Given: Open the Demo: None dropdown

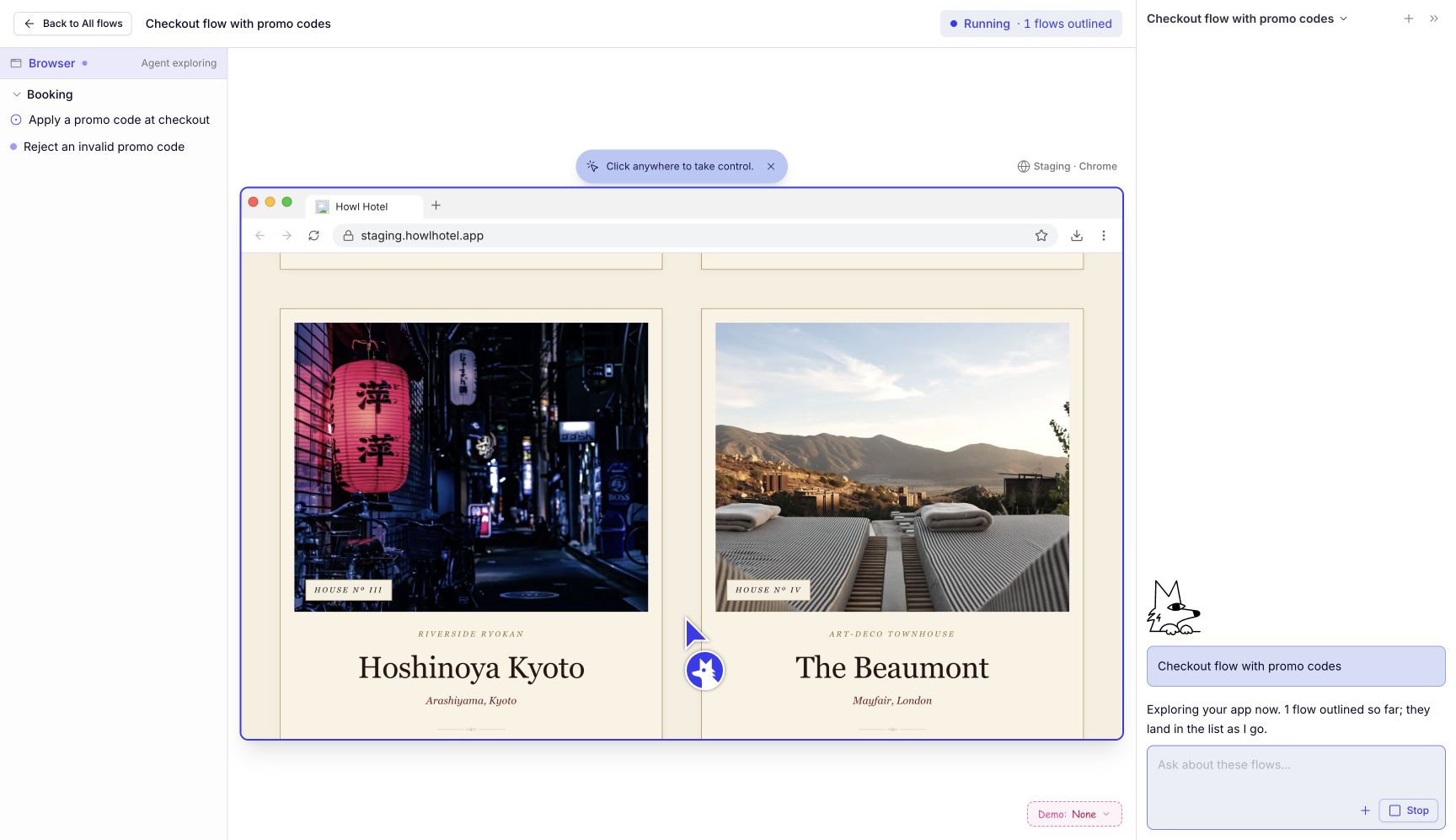Looking at the screenshot, I should tap(1074, 814).
